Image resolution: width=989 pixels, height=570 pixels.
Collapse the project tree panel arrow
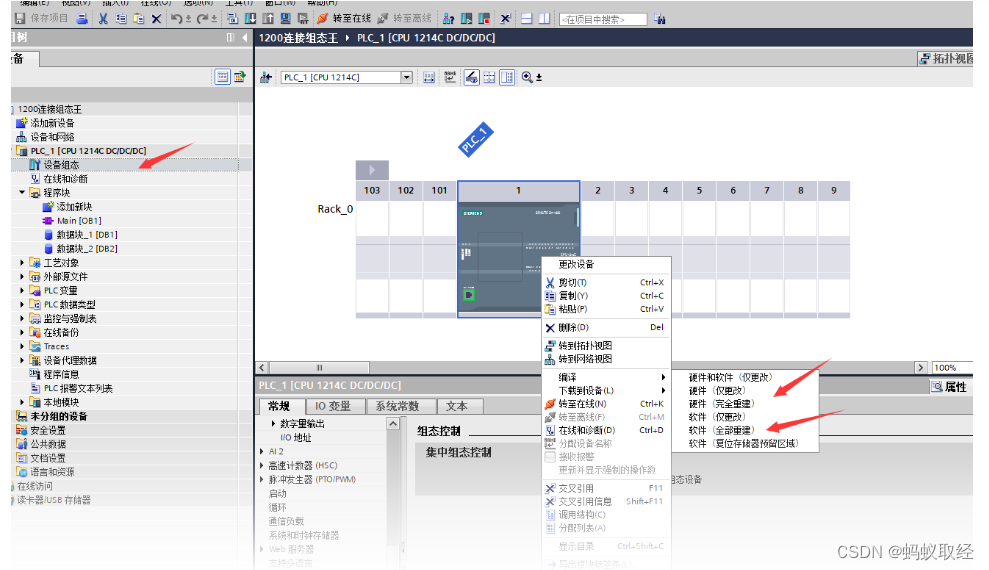point(245,38)
